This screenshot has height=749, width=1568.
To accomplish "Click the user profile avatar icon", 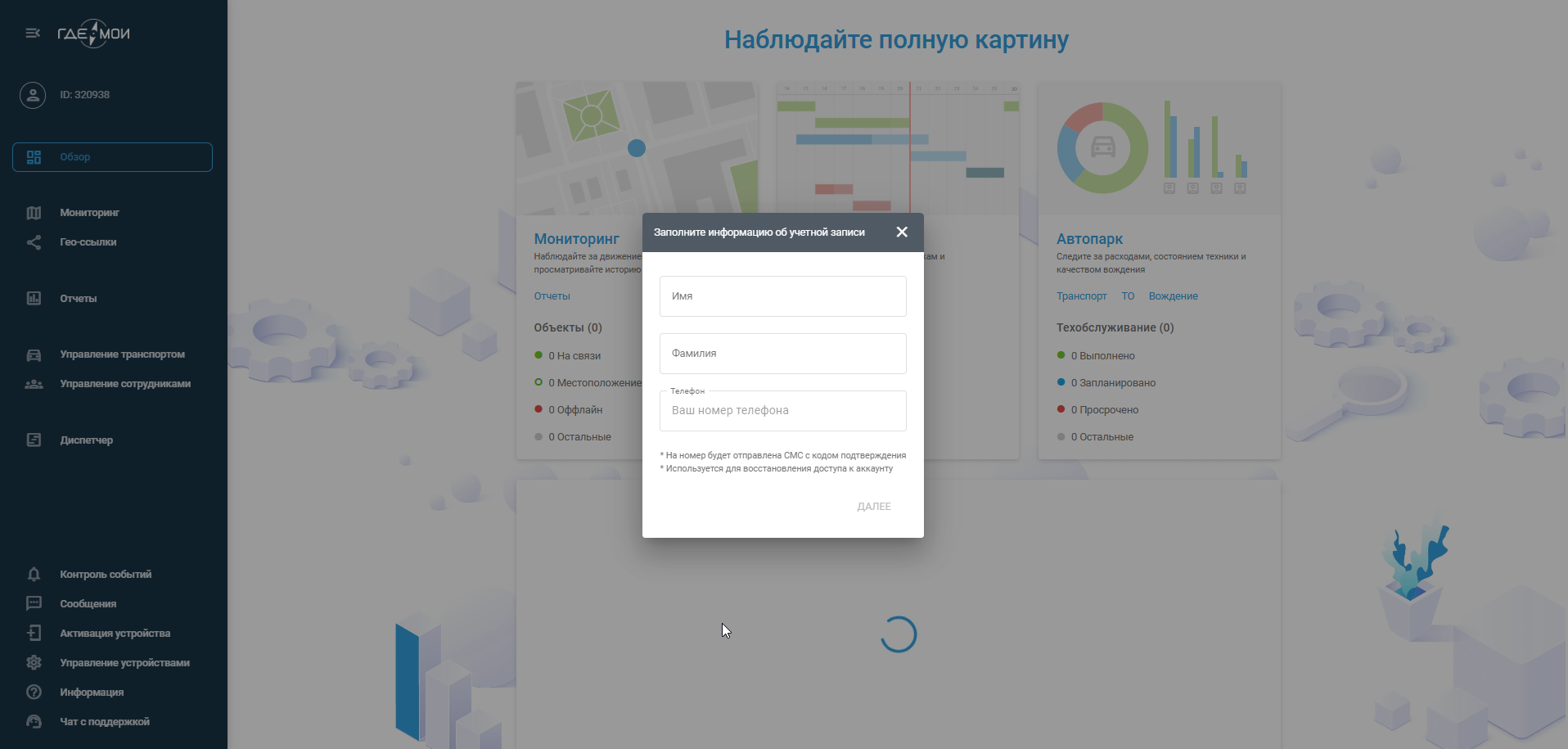I will (33, 95).
